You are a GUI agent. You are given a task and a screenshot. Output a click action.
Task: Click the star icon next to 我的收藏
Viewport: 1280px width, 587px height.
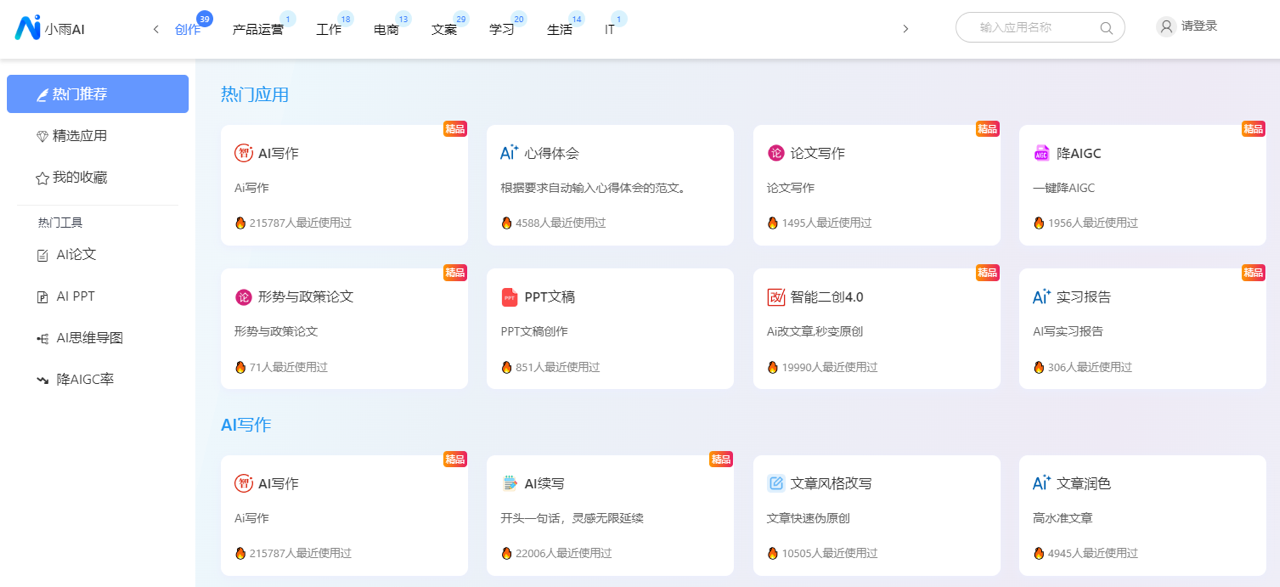(42, 178)
